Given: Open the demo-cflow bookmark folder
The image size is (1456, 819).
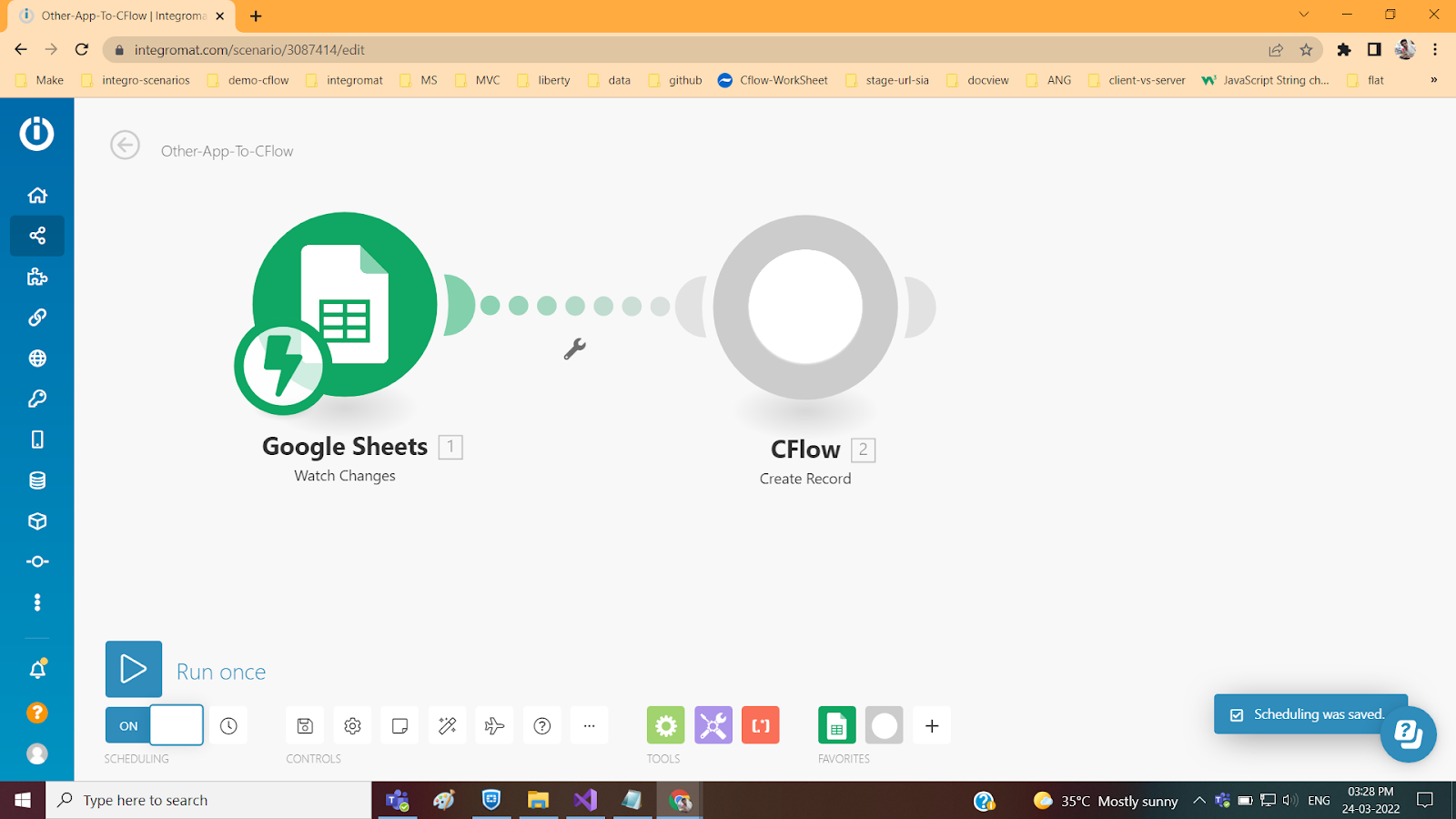Looking at the screenshot, I should coord(248,80).
